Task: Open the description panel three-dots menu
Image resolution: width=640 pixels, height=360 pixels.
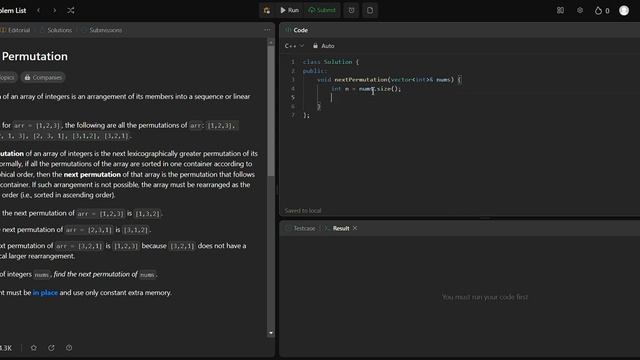Action: [x=267, y=30]
